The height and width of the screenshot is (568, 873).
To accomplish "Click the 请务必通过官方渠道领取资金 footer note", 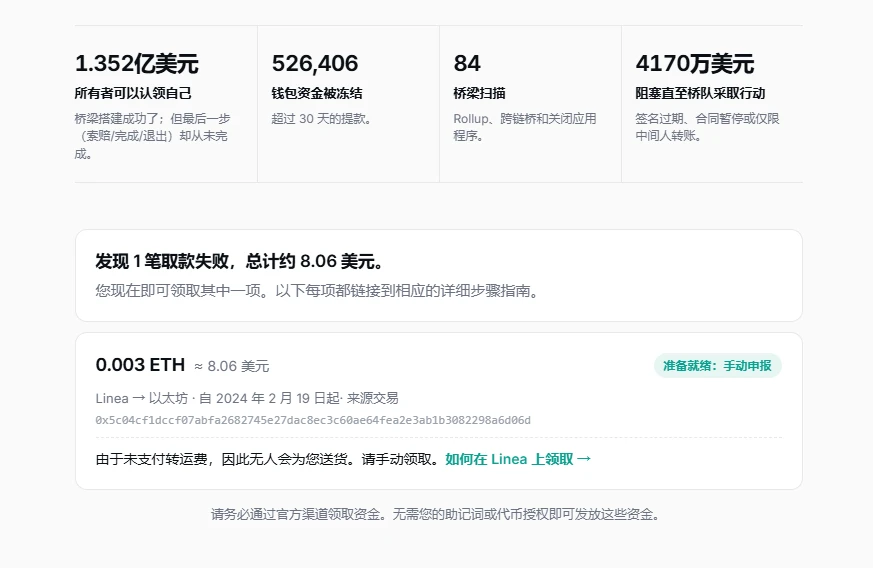I will tap(435, 514).
